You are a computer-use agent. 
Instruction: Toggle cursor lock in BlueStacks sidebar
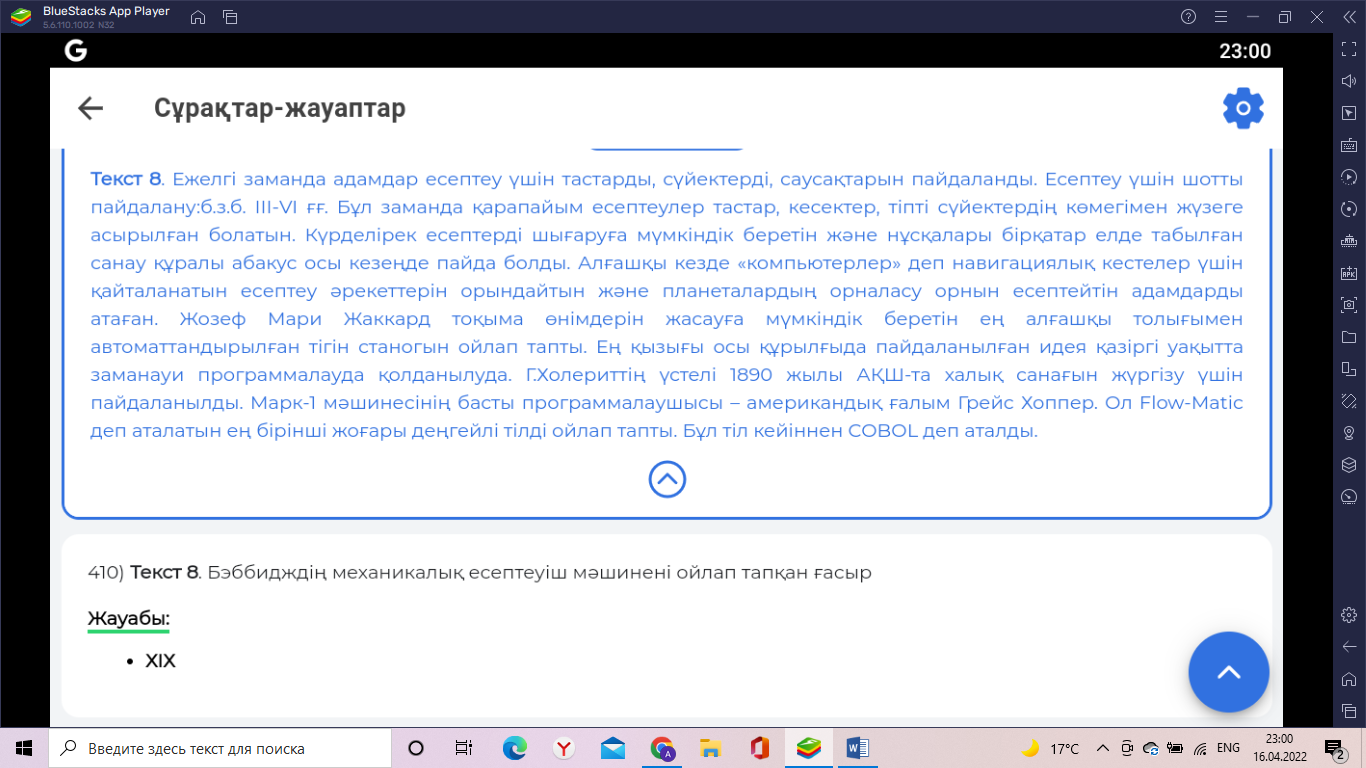(1348, 112)
